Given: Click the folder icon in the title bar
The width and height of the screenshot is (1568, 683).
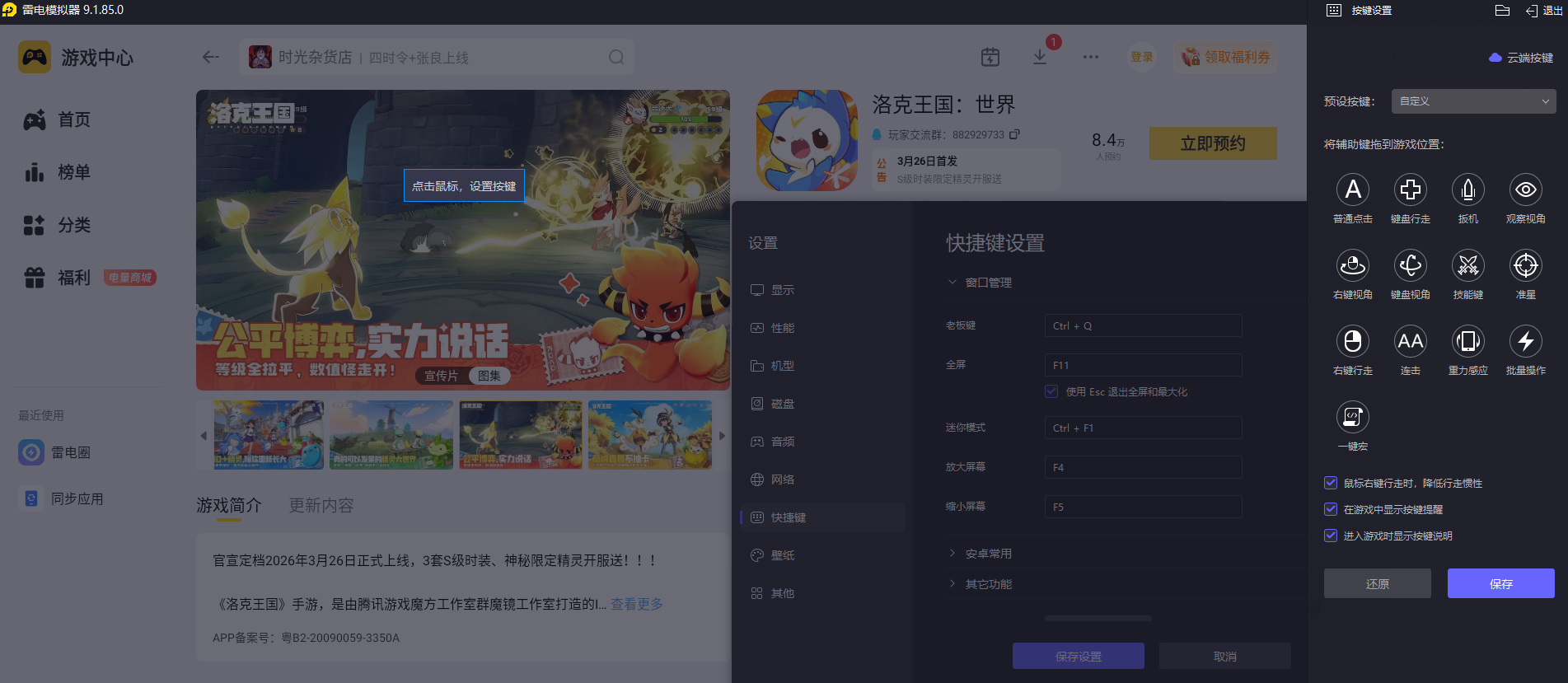Looking at the screenshot, I should tap(1502, 11).
